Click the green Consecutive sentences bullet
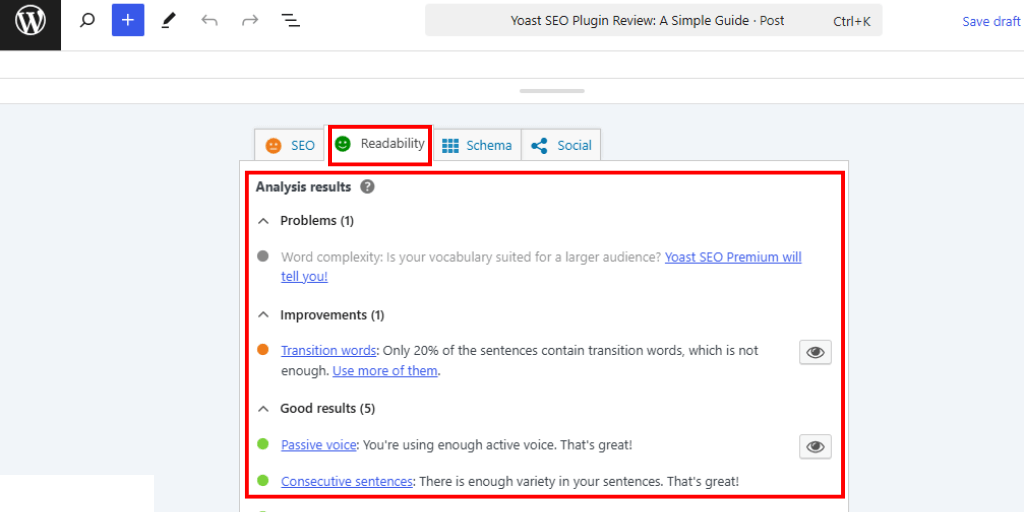 point(263,481)
